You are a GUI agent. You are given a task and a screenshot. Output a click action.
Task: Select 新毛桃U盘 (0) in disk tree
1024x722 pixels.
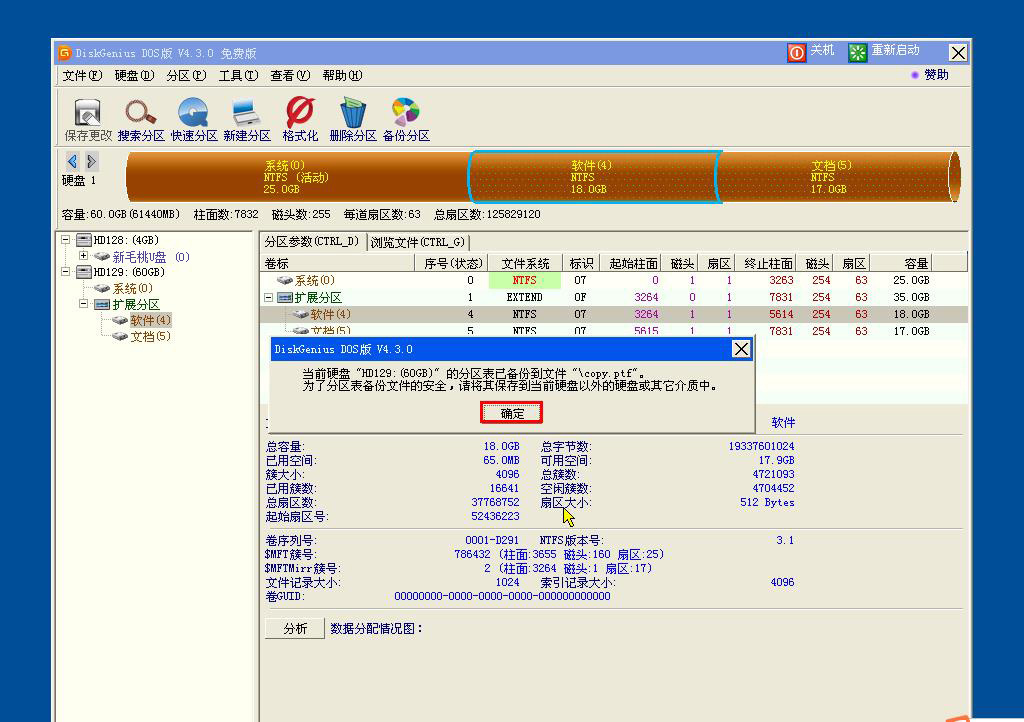151,257
